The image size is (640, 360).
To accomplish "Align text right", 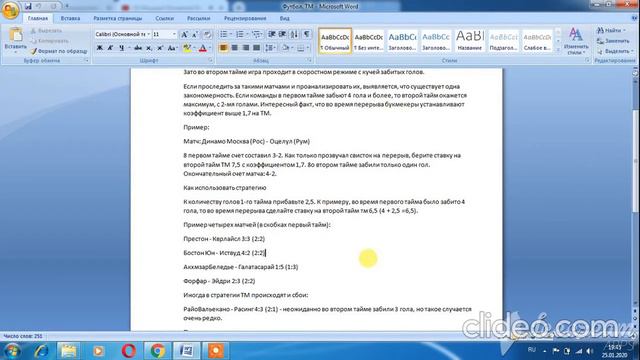I will click(245, 48).
